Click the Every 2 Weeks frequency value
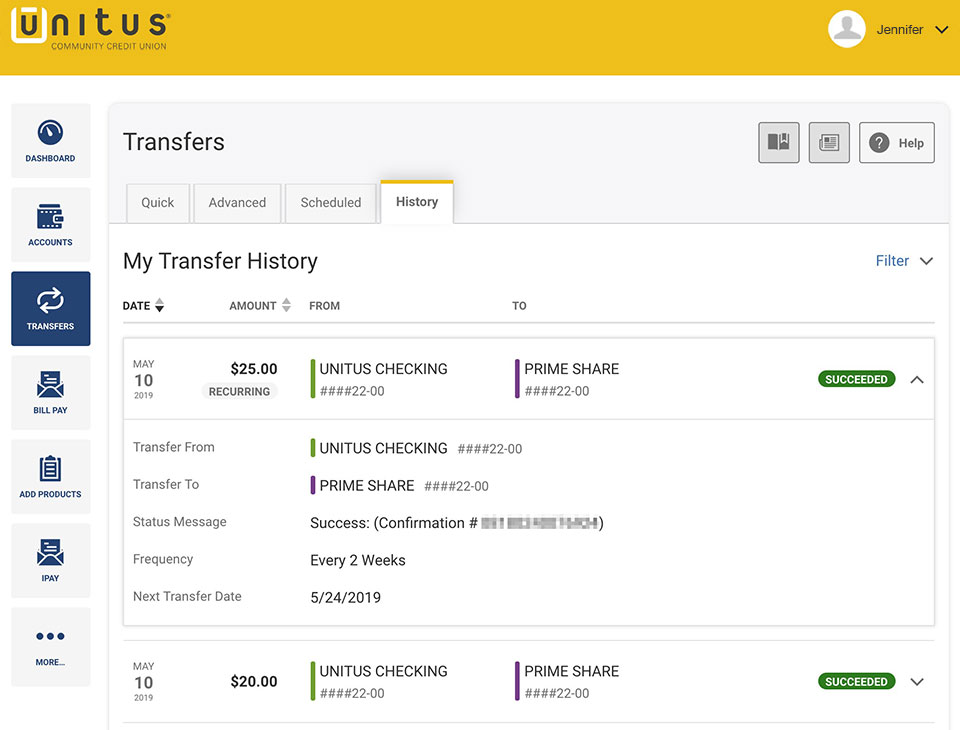The width and height of the screenshot is (960, 730). tap(358, 560)
